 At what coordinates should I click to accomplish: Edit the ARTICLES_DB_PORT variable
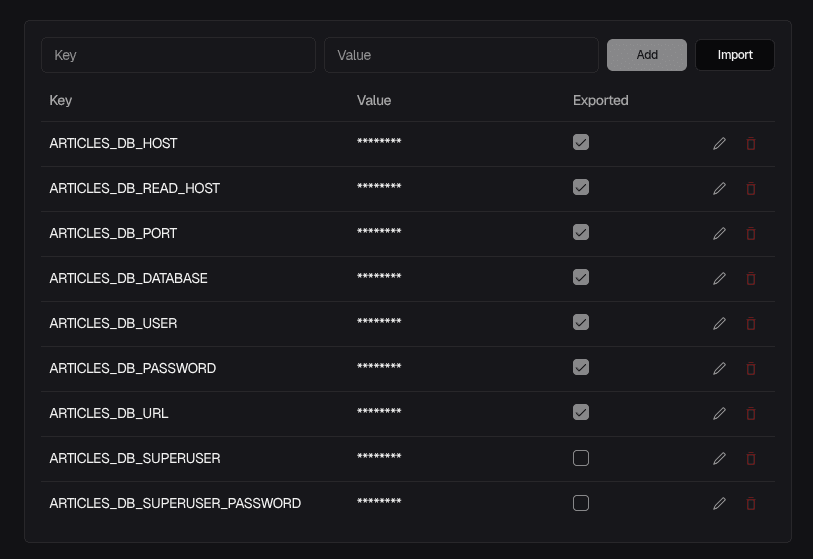click(719, 234)
